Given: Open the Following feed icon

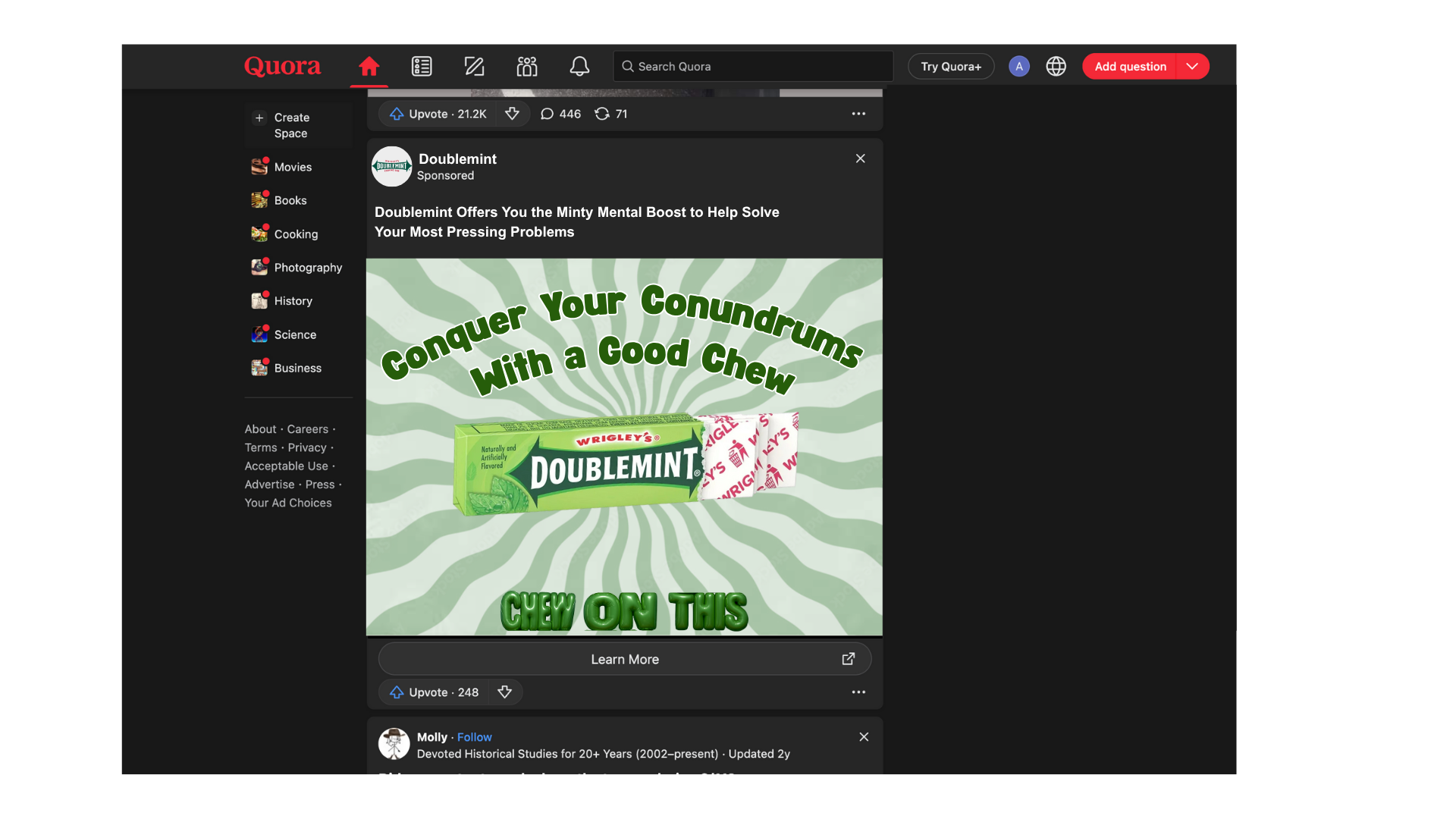Looking at the screenshot, I should click(x=422, y=67).
